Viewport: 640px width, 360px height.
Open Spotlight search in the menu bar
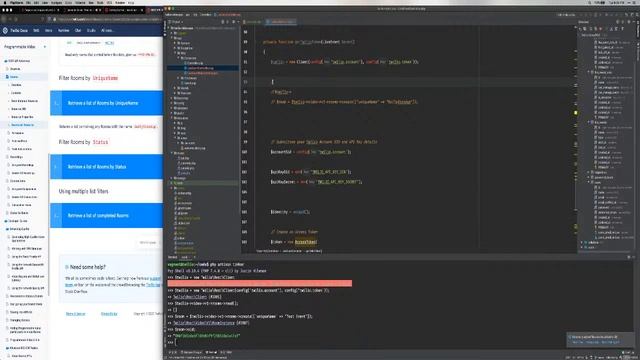click(590, 2)
